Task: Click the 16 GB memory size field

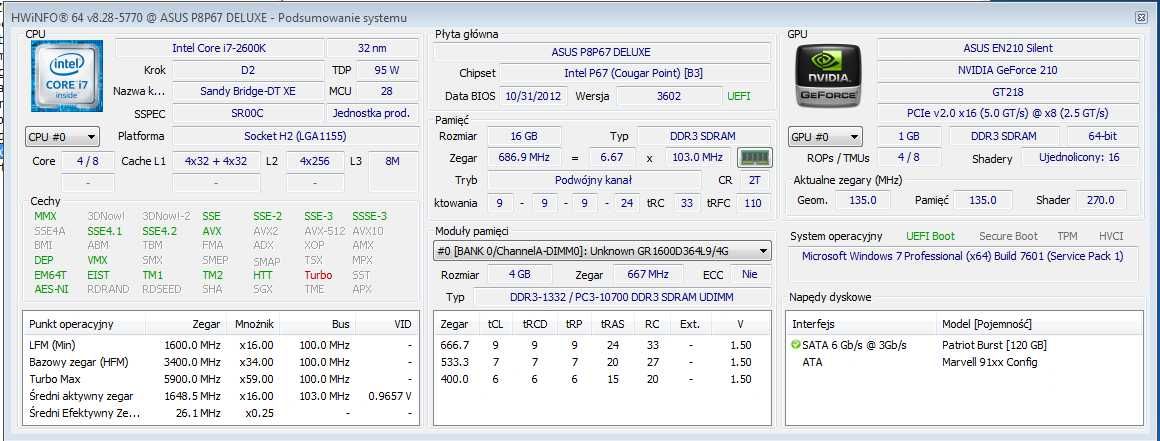Action: click(523, 136)
